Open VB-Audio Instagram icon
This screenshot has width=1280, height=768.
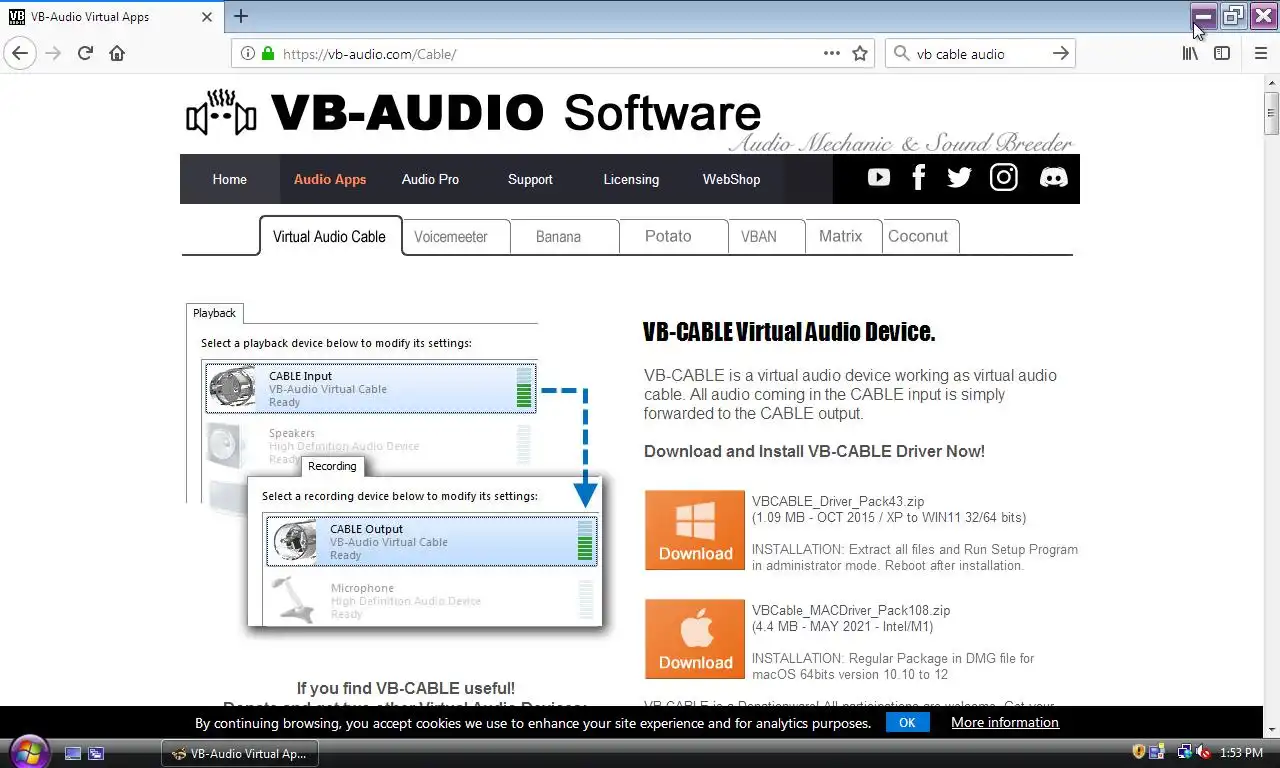click(x=1004, y=178)
